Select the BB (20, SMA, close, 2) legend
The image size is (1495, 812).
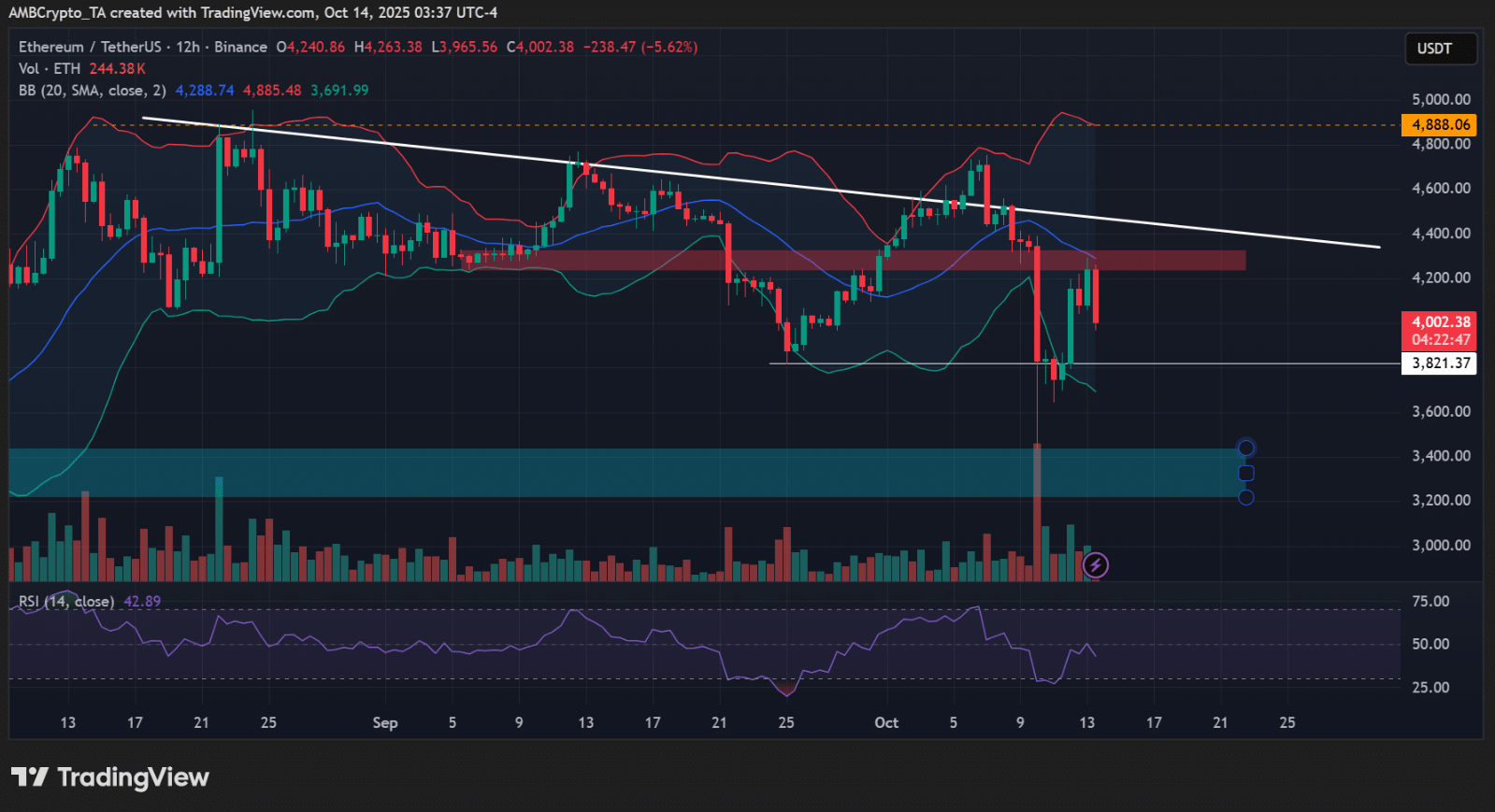[92, 91]
